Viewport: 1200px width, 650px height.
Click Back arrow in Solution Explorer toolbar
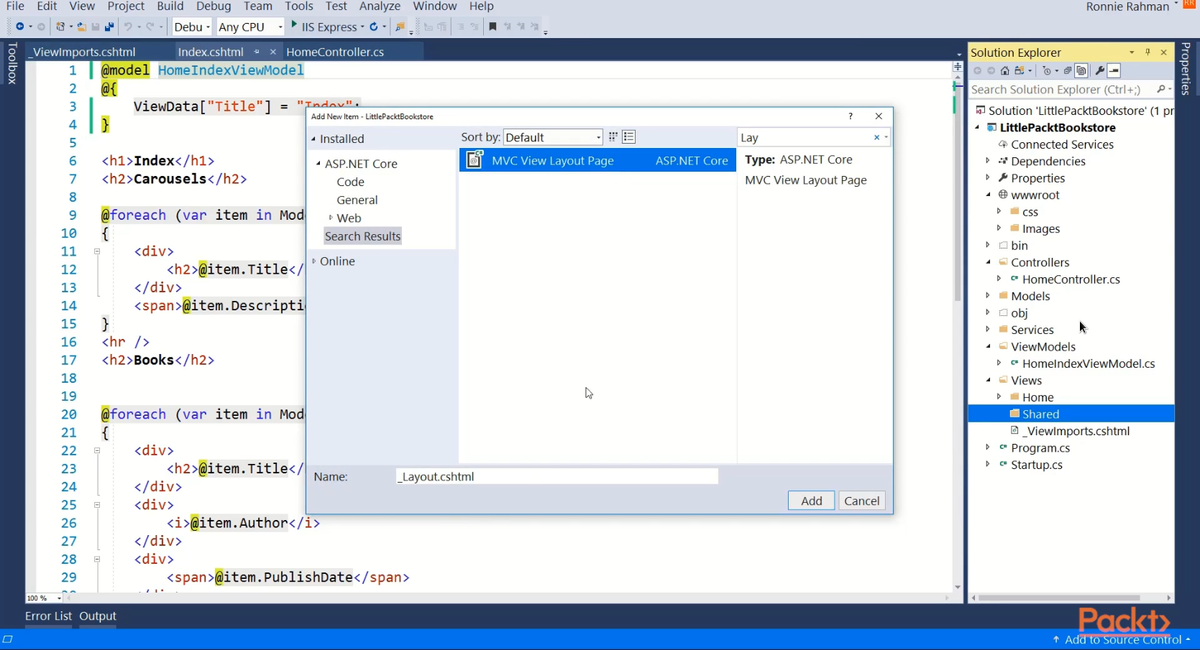(977, 71)
